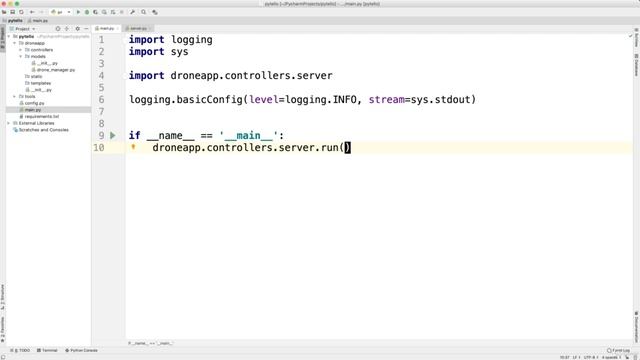Viewport: 640px width, 360px height.
Task: Click the word 'logging' on line 1
Action: pyautogui.click(x=191, y=40)
